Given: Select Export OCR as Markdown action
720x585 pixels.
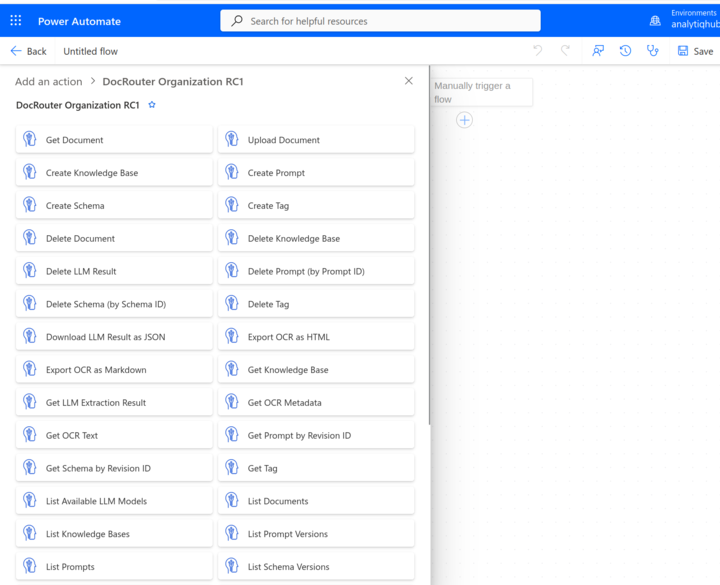Looking at the screenshot, I should (114, 370).
